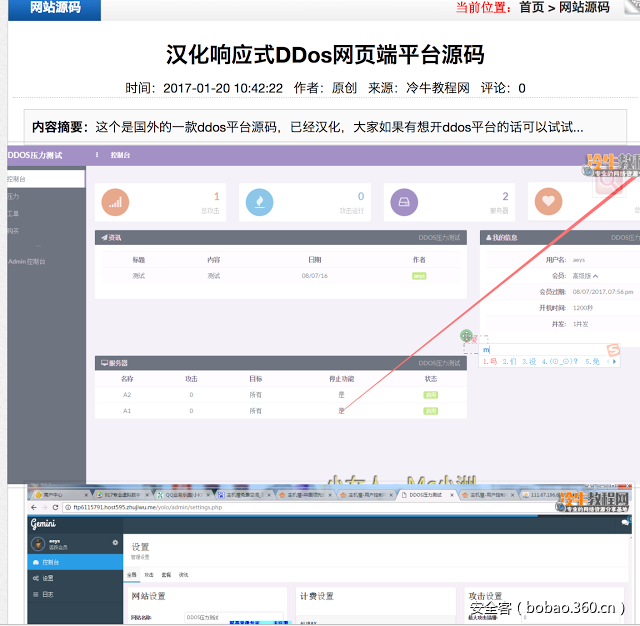Click the 网站设置 panel heading
Screen dimensions: 640x626
pyautogui.click(x=148, y=596)
